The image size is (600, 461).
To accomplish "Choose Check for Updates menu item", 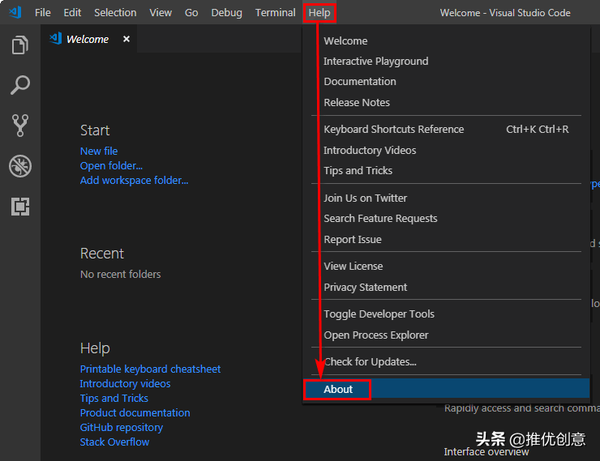I will (446, 362).
